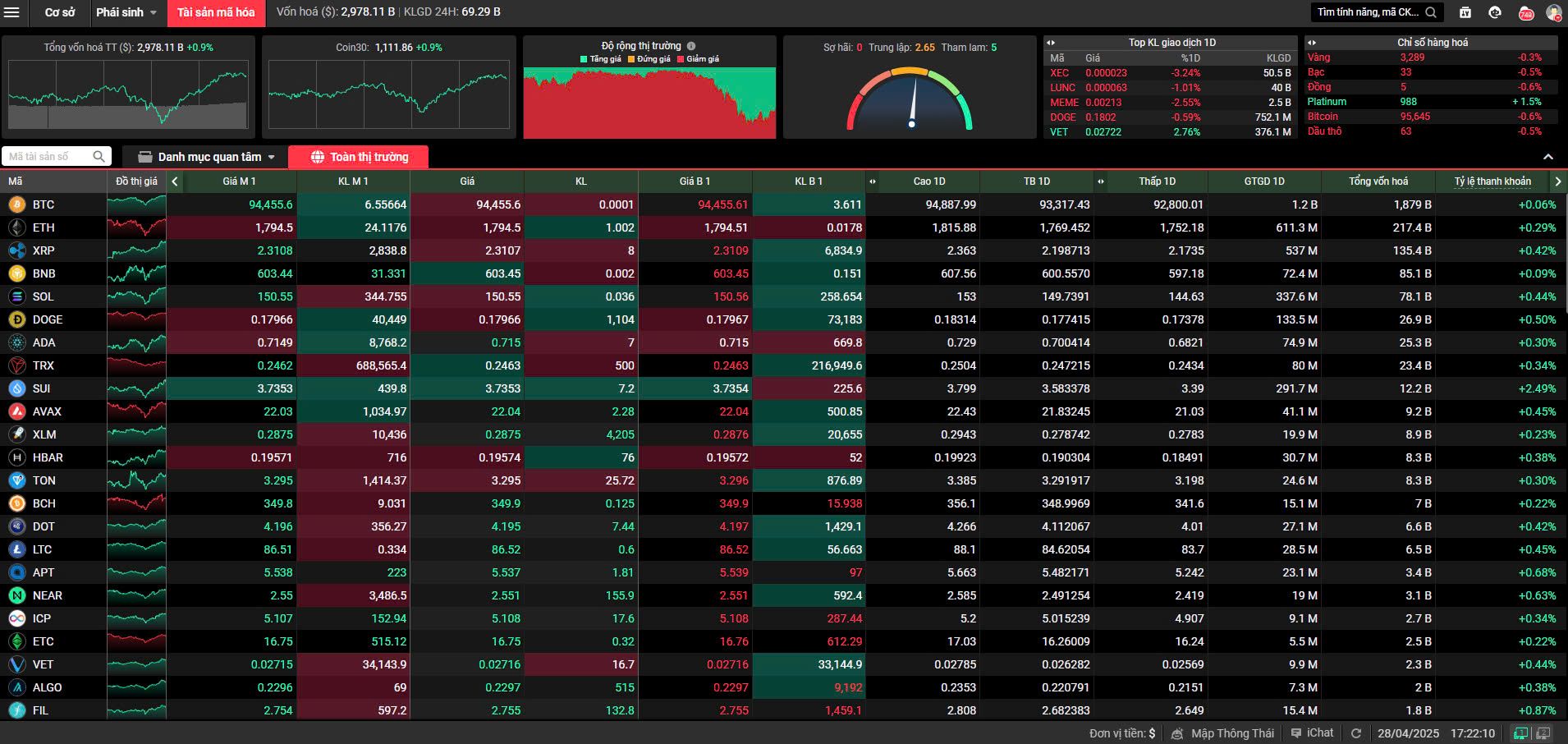Open the Danh mục quan tâm dropdown
This screenshot has height=744, width=1568.
(206, 157)
